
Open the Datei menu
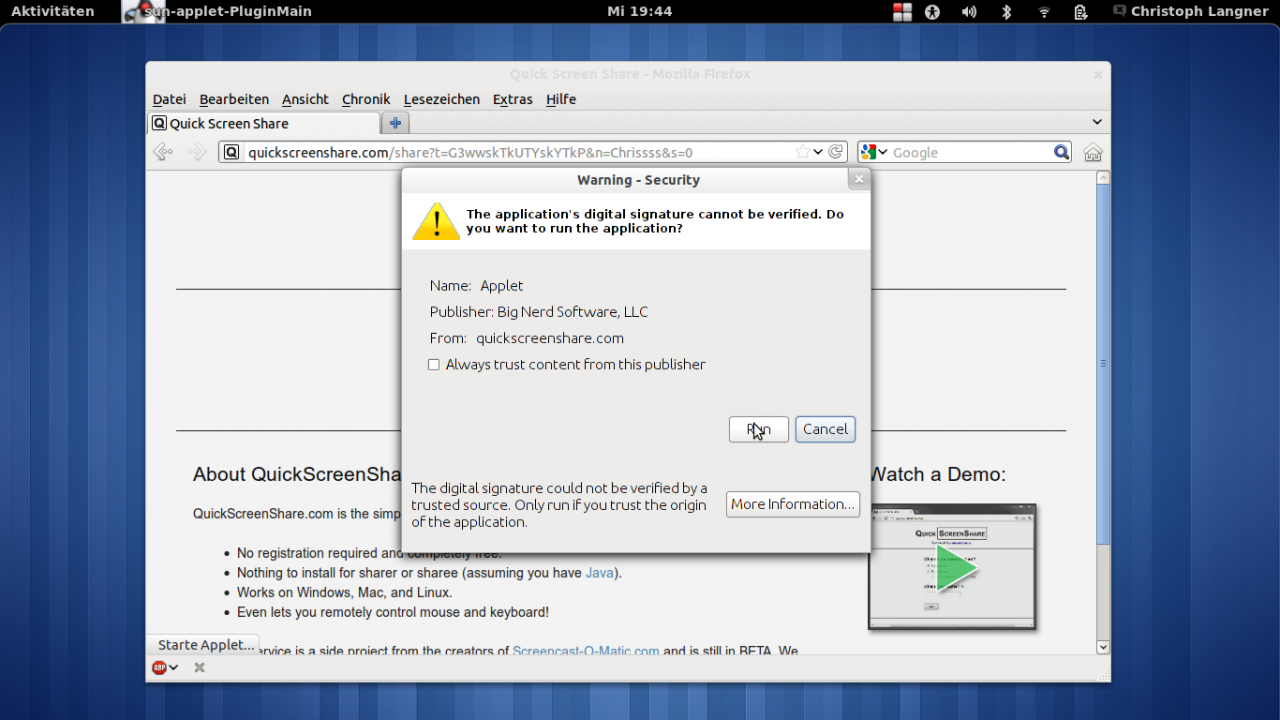[x=169, y=99]
